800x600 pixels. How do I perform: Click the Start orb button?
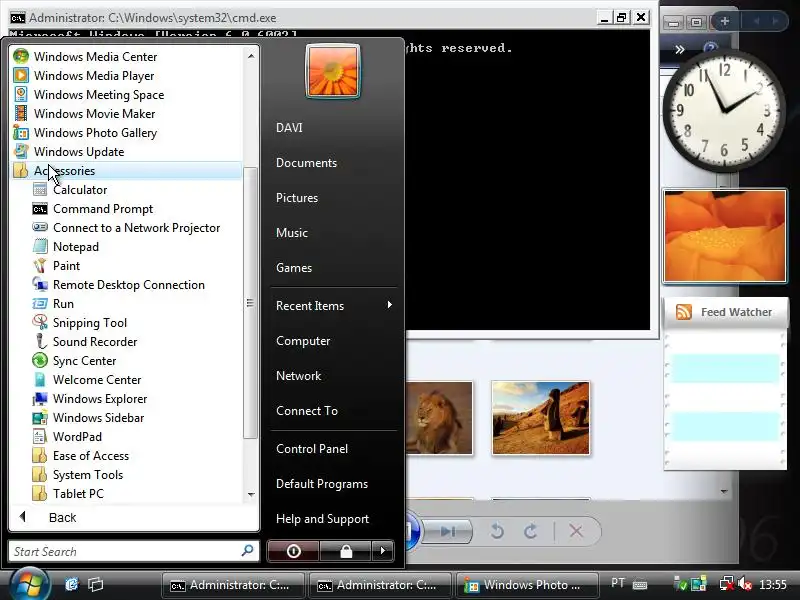(30, 584)
